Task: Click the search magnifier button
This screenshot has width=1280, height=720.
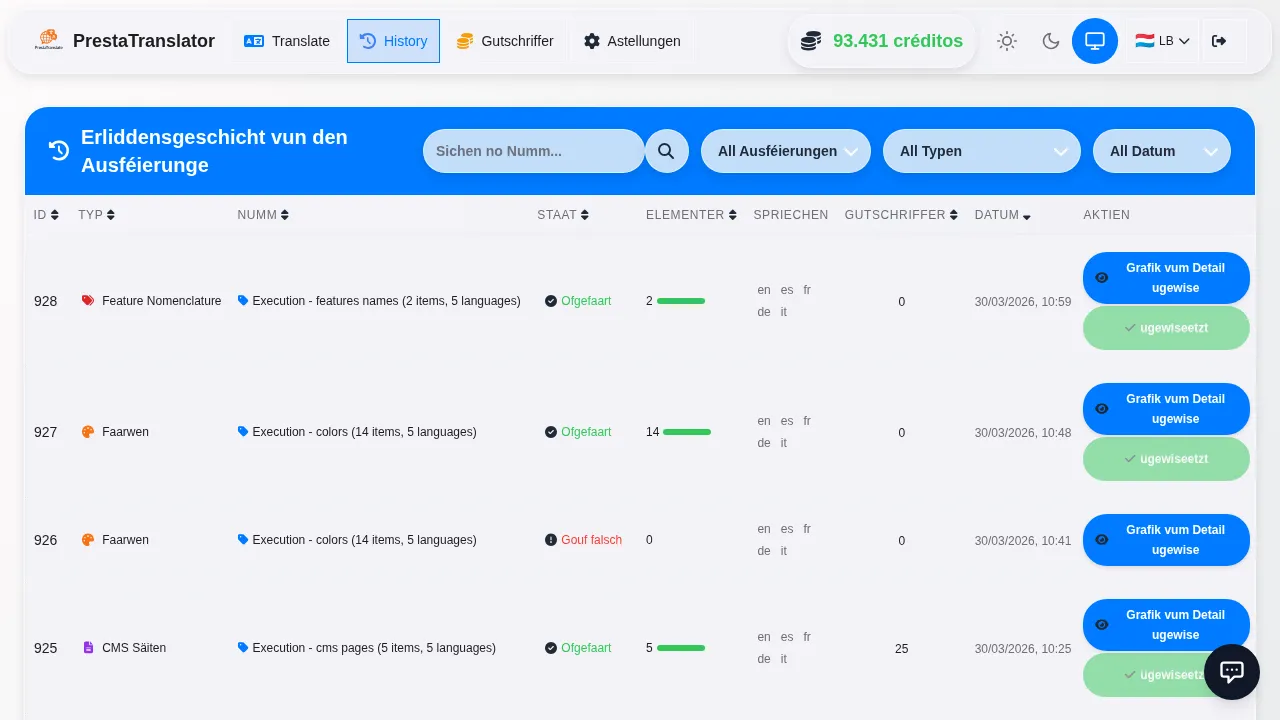Action: (667, 151)
